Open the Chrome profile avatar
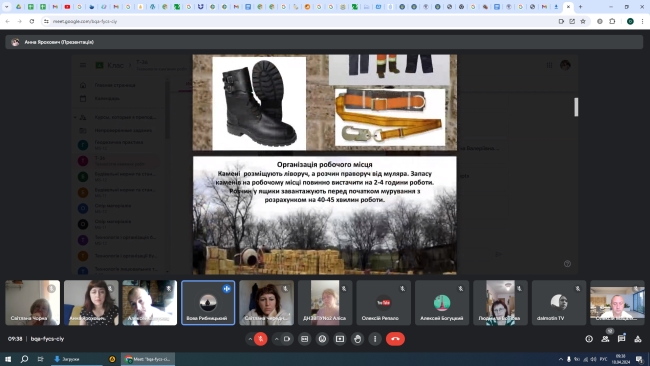This screenshot has width=650, height=366. 630,21
